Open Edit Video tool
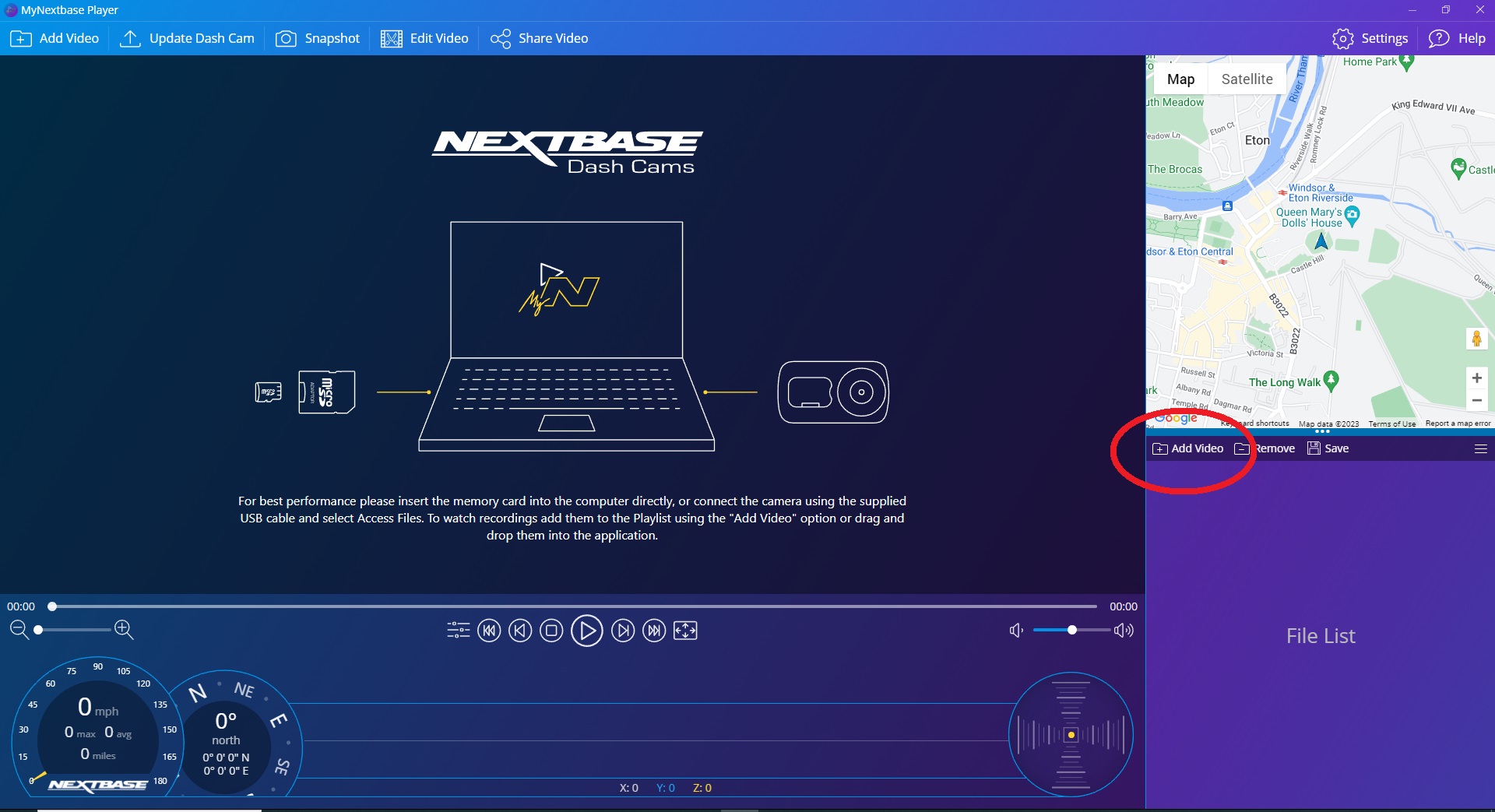This screenshot has height=812, width=1495. [424, 38]
